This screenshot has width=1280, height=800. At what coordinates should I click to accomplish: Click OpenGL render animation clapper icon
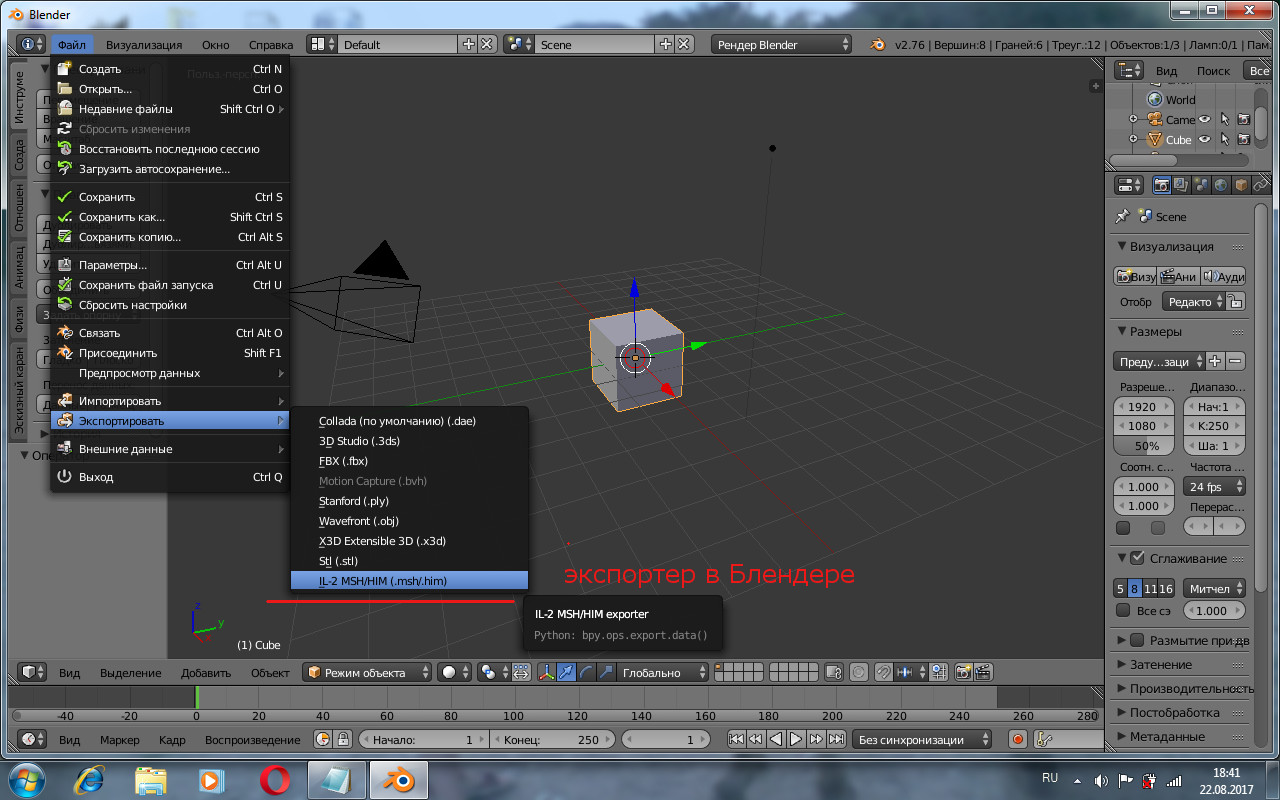point(983,672)
